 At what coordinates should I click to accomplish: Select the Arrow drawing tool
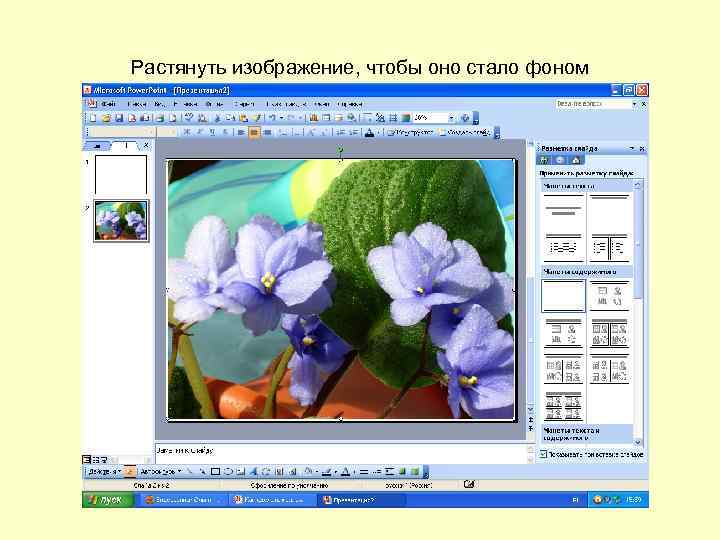(x=202, y=471)
